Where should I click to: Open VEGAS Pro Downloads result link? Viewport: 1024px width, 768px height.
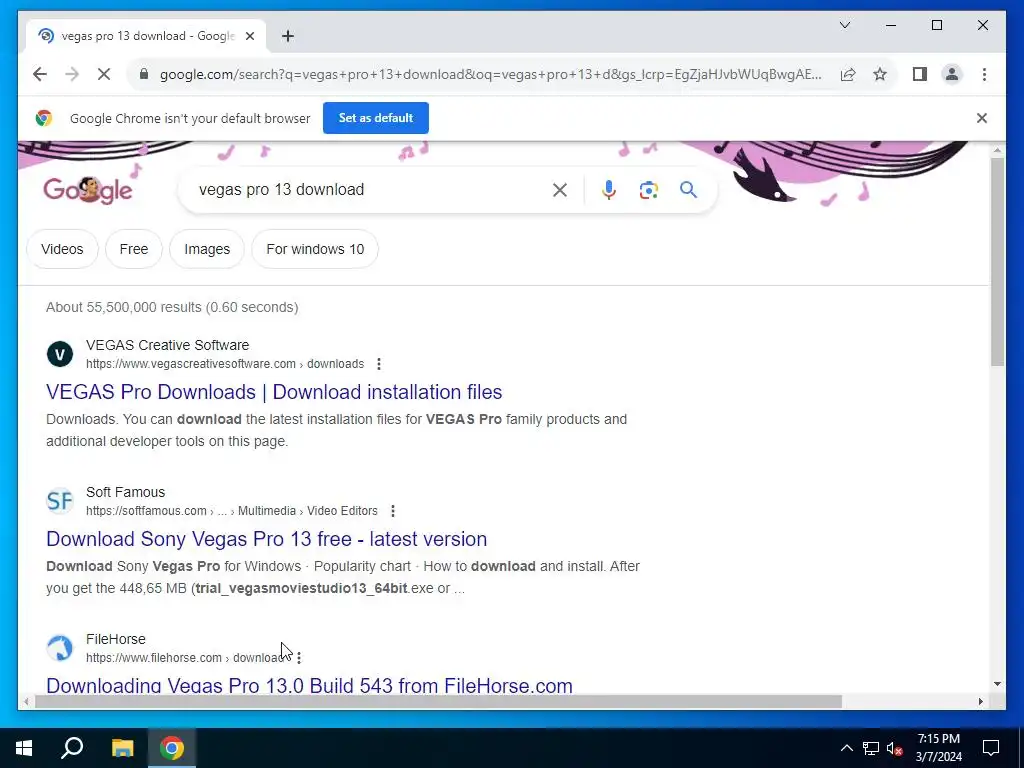[274, 392]
